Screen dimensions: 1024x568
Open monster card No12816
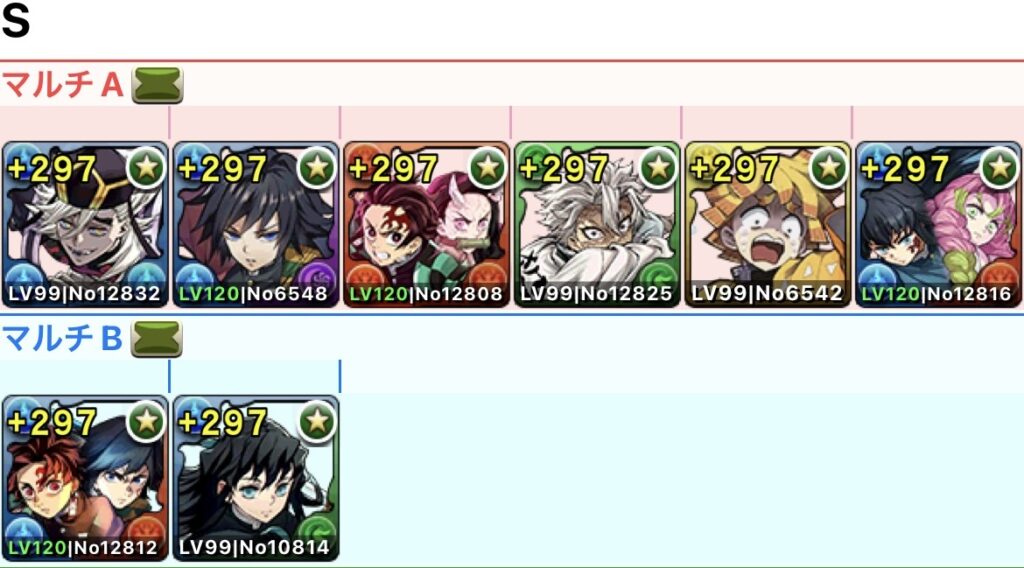point(938,224)
